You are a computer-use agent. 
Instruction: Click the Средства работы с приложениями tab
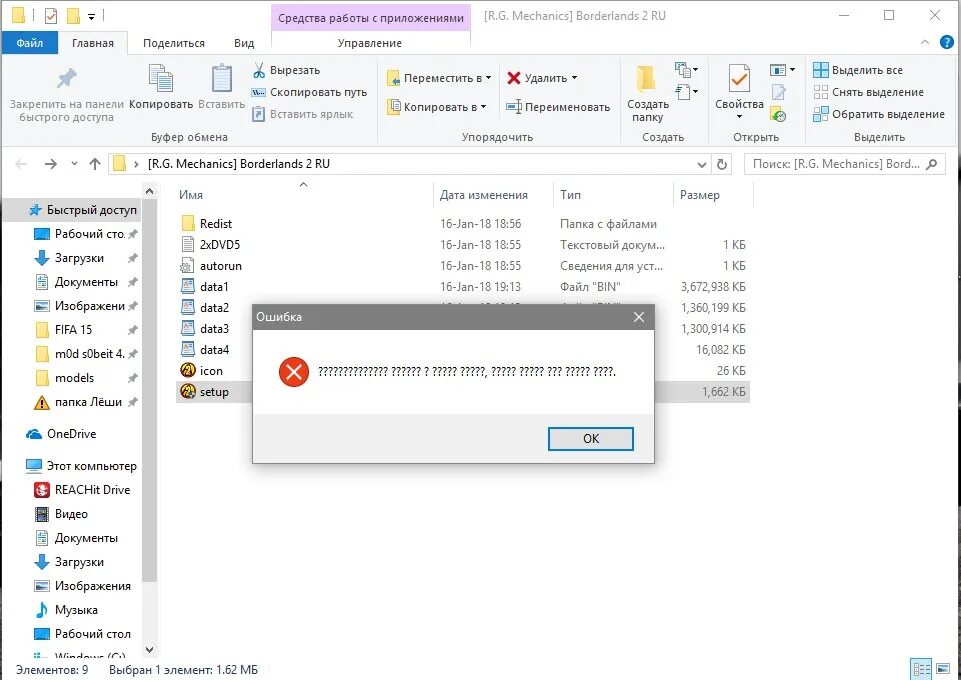[x=371, y=18]
